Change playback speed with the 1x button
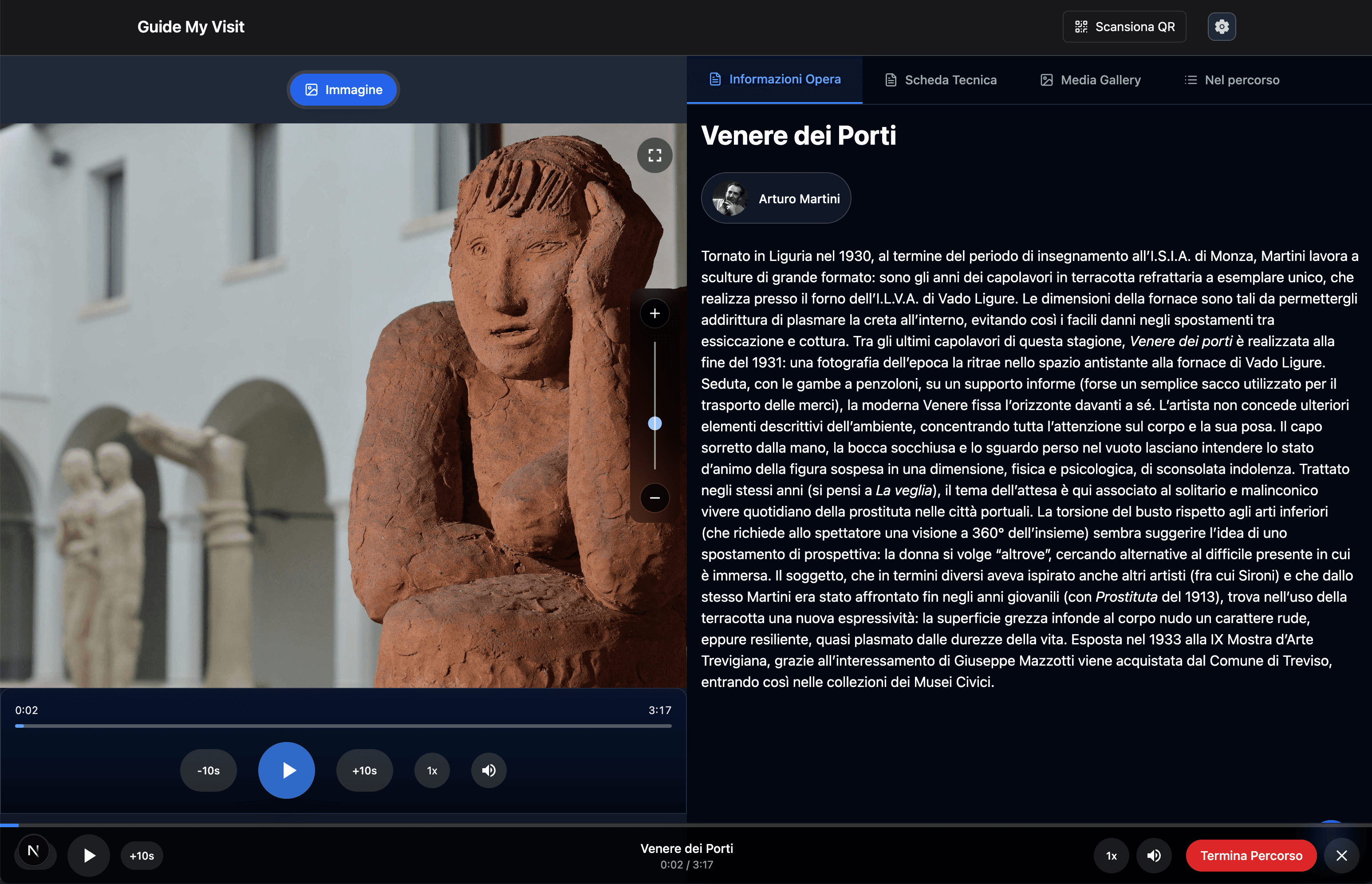The width and height of the screenshot is (1372, 884). point(431,770)
